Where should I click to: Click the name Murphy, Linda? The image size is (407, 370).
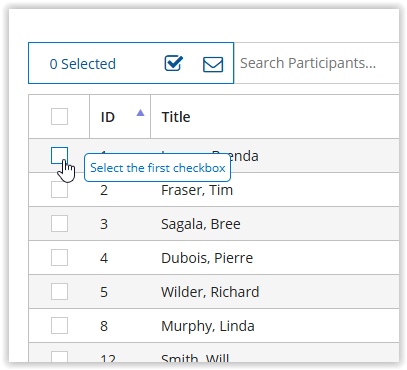pyautogui.click(x=208, y=326)
